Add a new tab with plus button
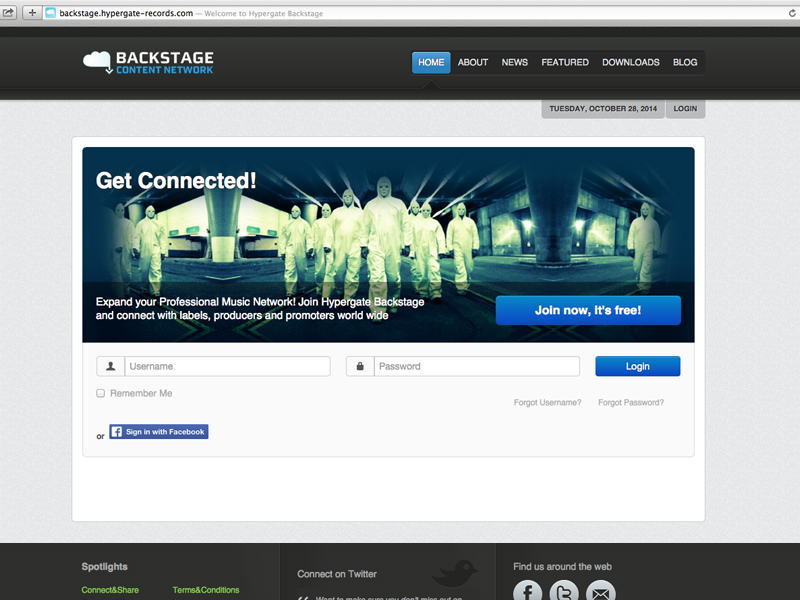The image size is (800, 600). pyautogui.click(x=32, y=13)
